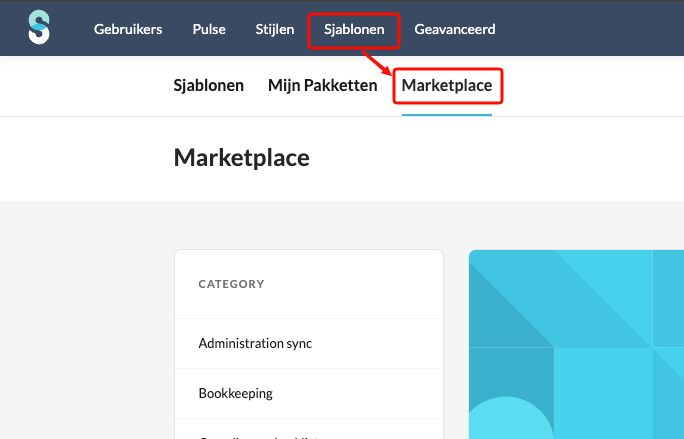Open the Pulse menu item

pyautogui.click(x=209, y=29)
